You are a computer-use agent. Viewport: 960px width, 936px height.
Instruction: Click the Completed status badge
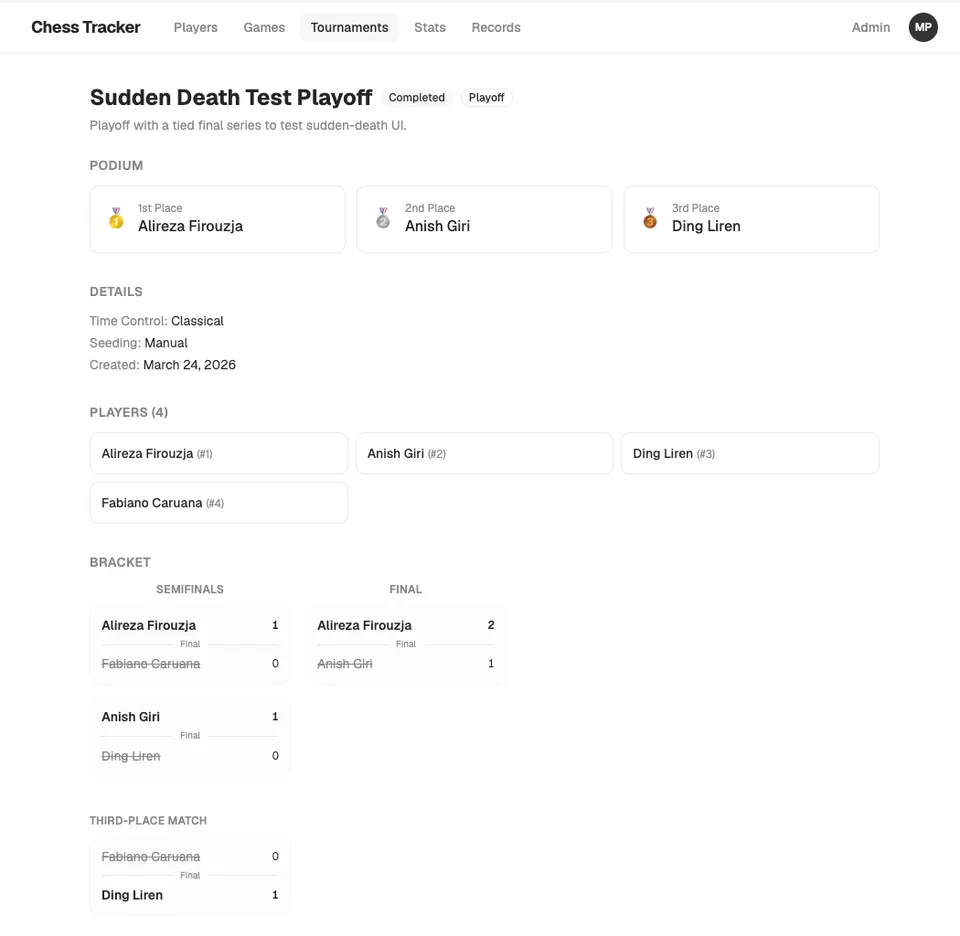[416, 97]
